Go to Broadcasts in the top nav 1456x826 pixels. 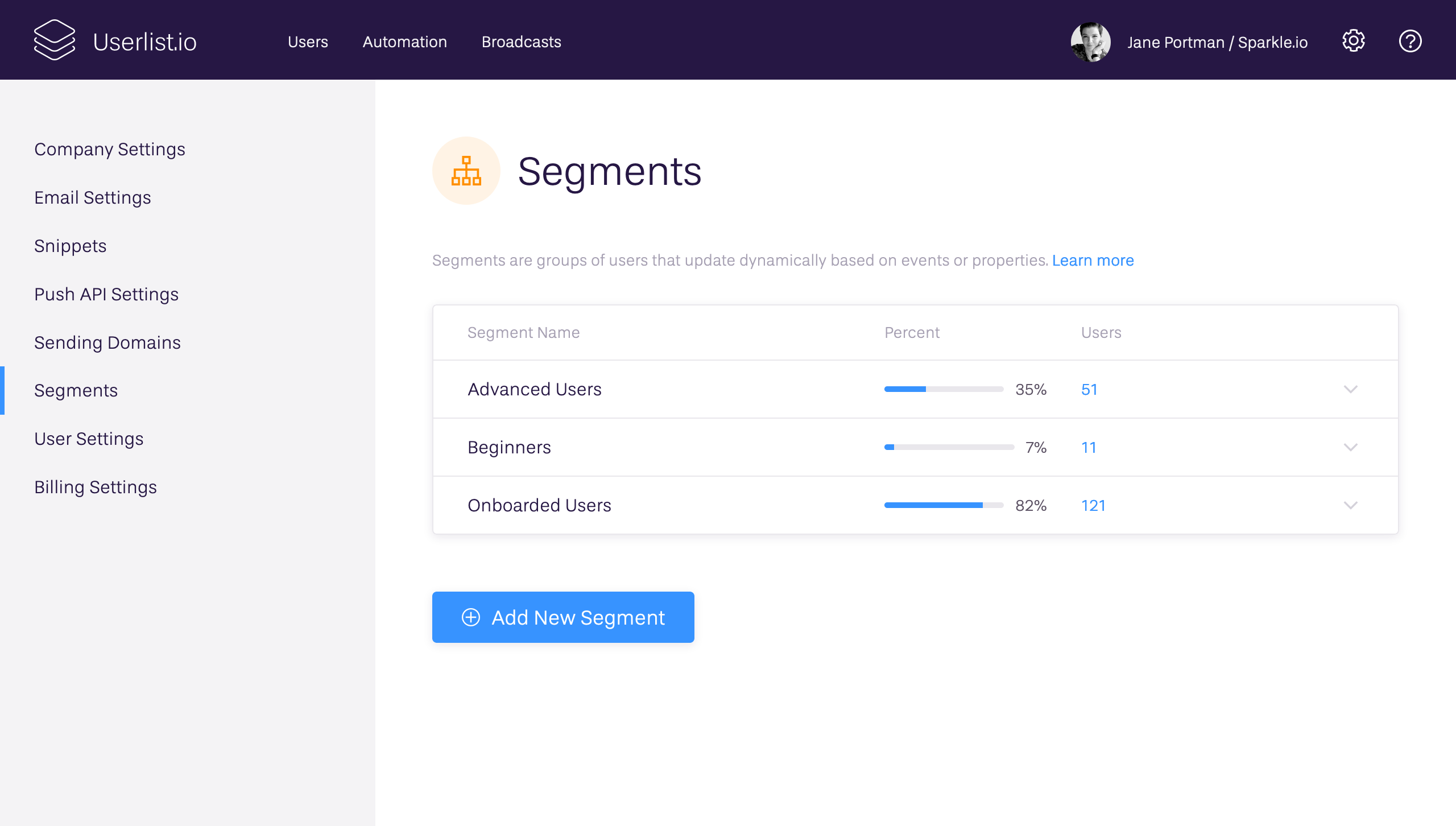(521, 42)
